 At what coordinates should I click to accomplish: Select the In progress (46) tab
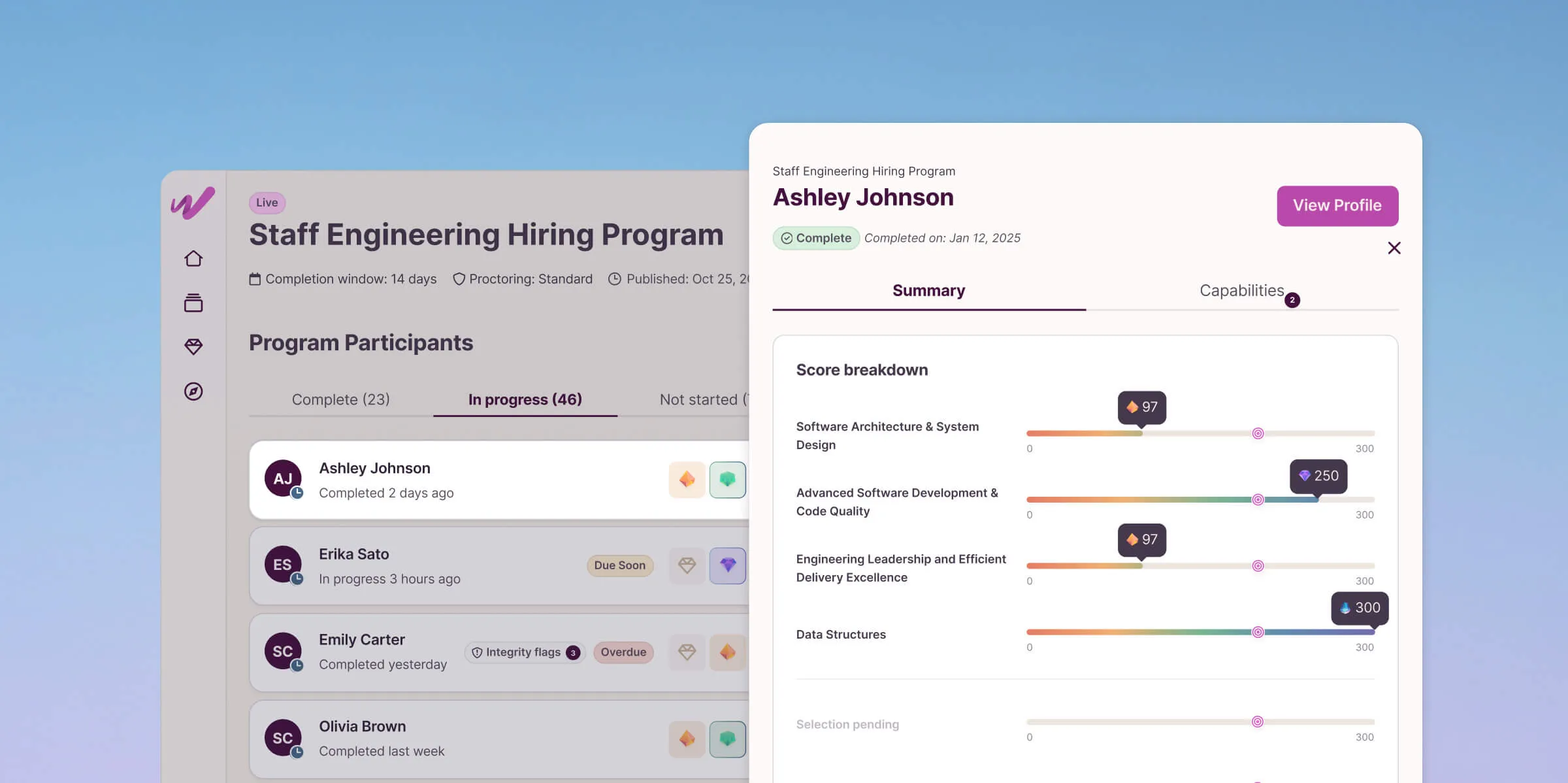click(525, 399)
